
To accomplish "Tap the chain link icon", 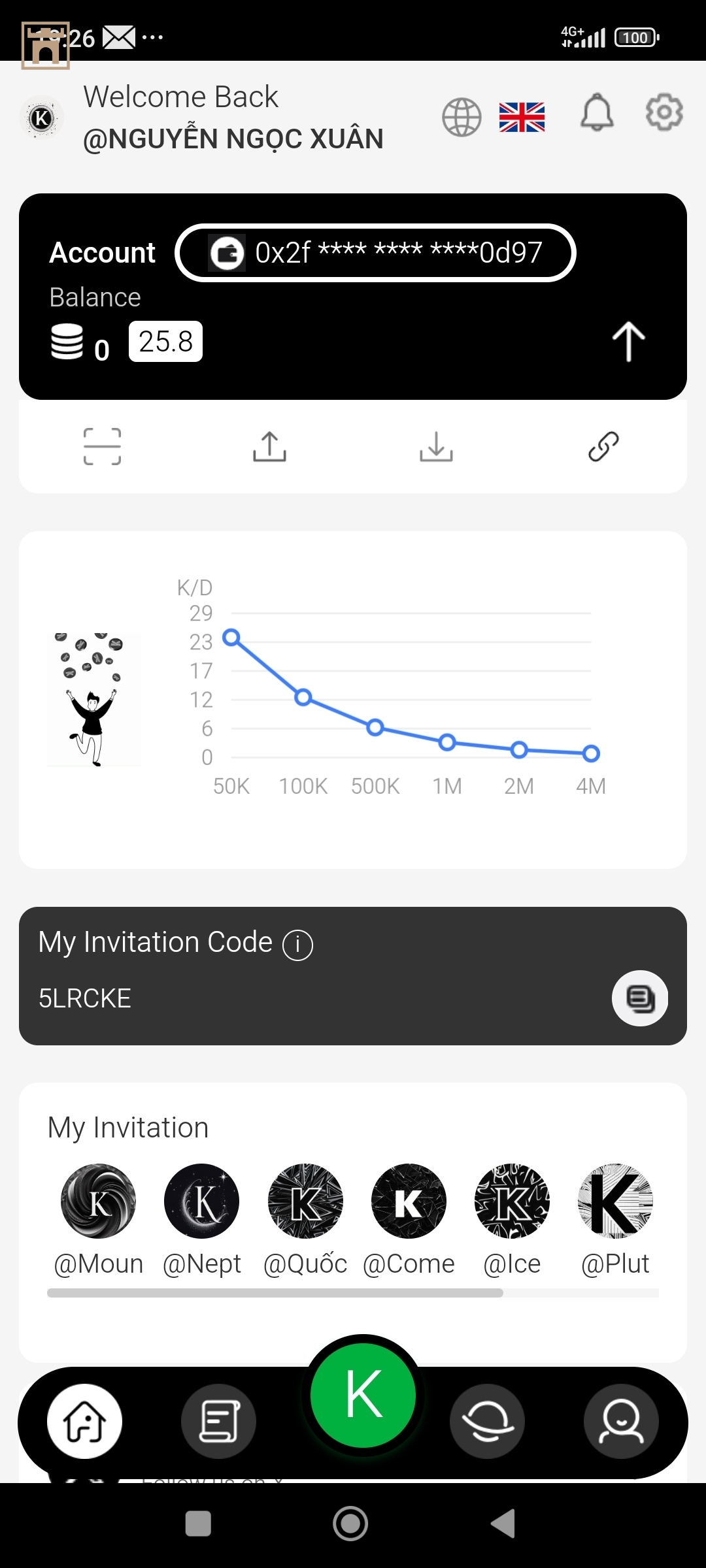I will [x=603, y=447].
